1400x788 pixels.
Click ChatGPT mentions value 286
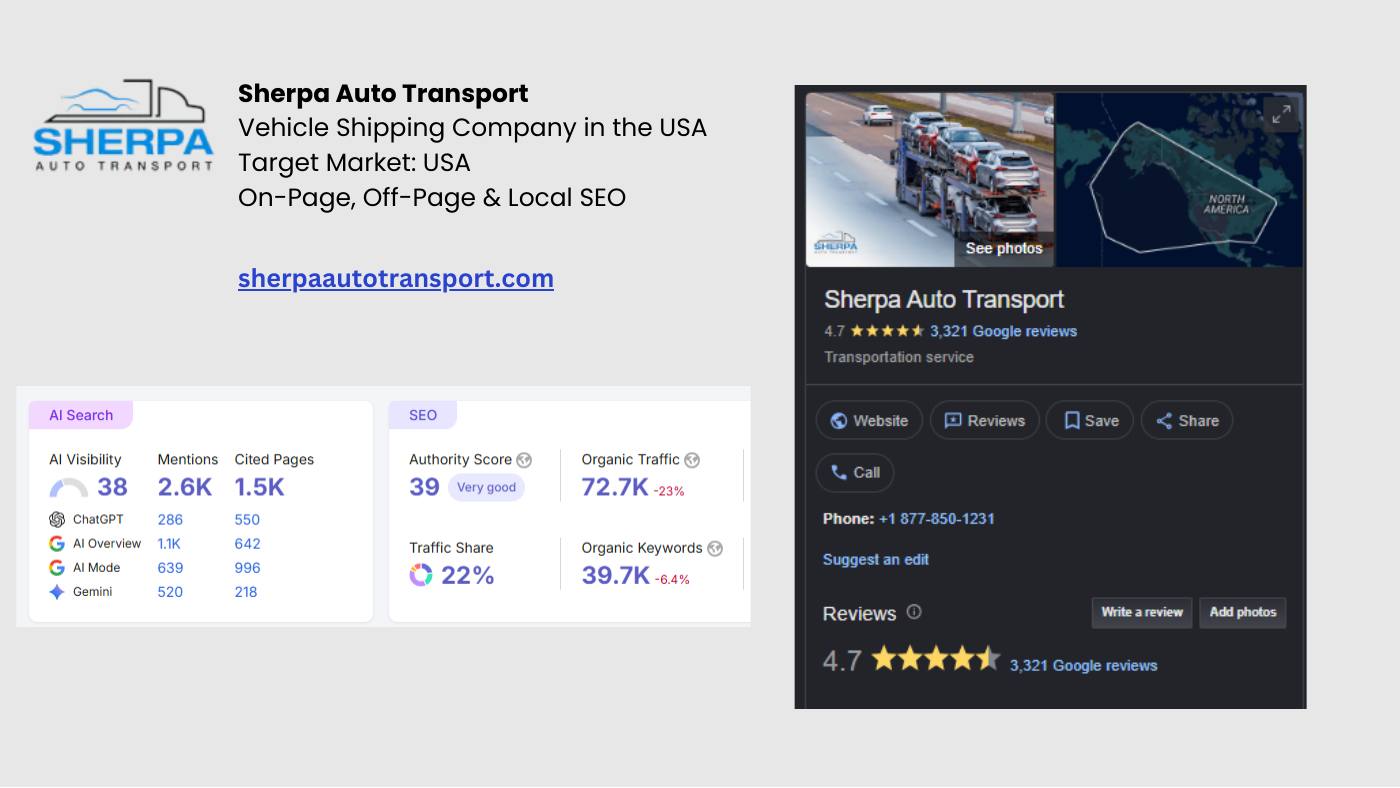coord(170,519)
